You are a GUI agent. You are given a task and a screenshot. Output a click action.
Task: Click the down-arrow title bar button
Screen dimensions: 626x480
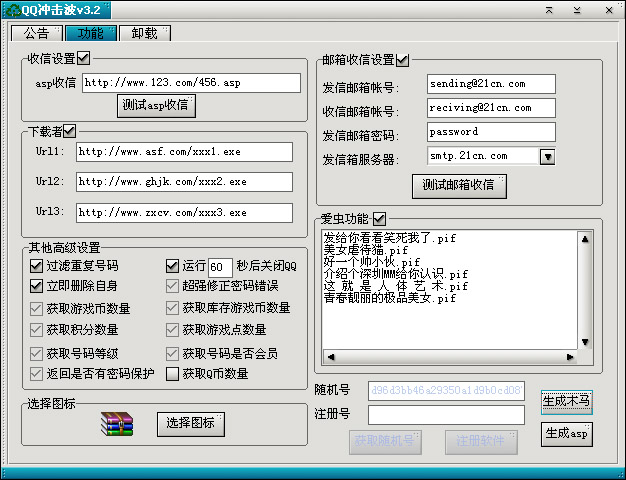577,10
